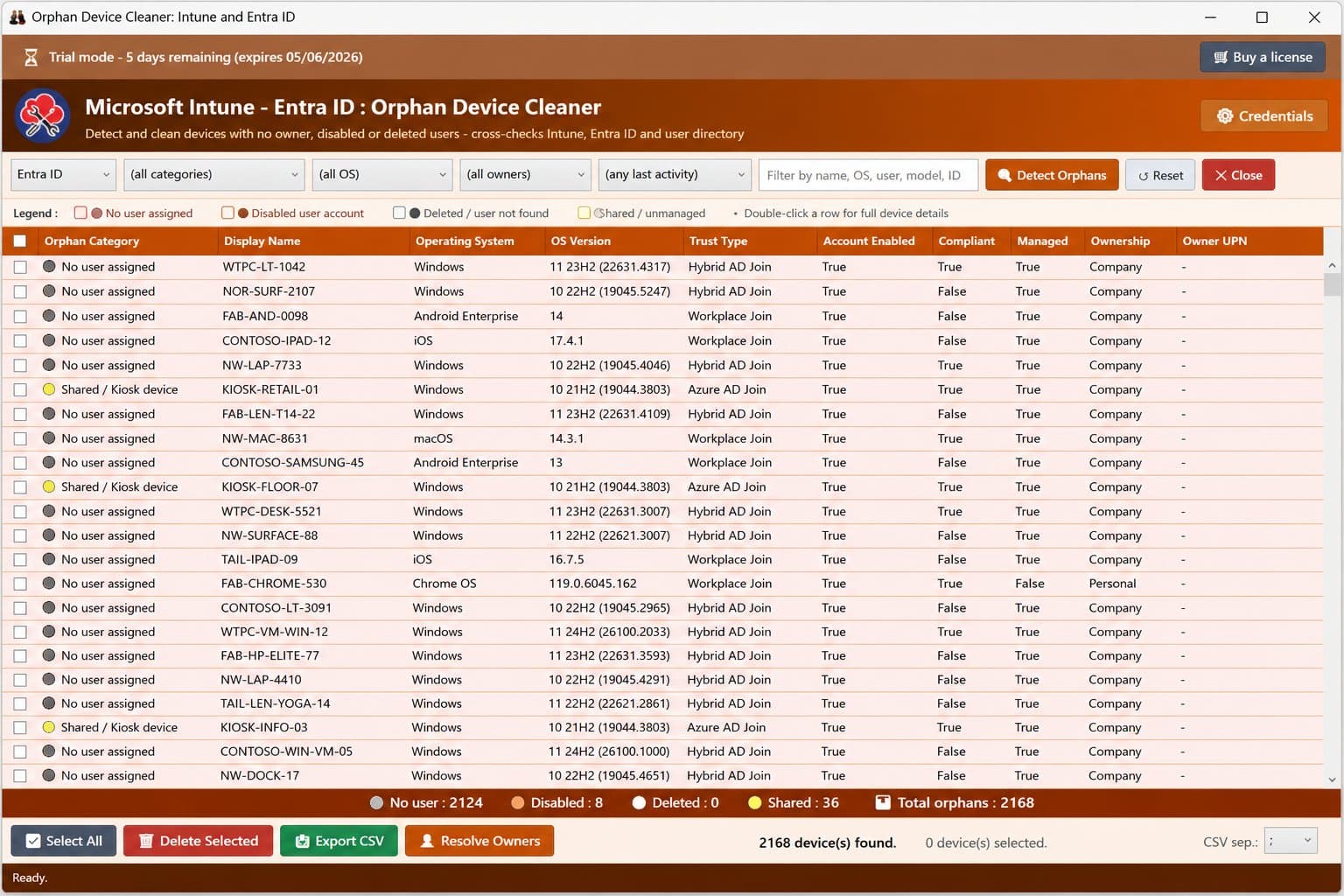Viewport: 1344px width, 896px height.
Task: Click the Export CSV button
Action: (x=339, y=841)
